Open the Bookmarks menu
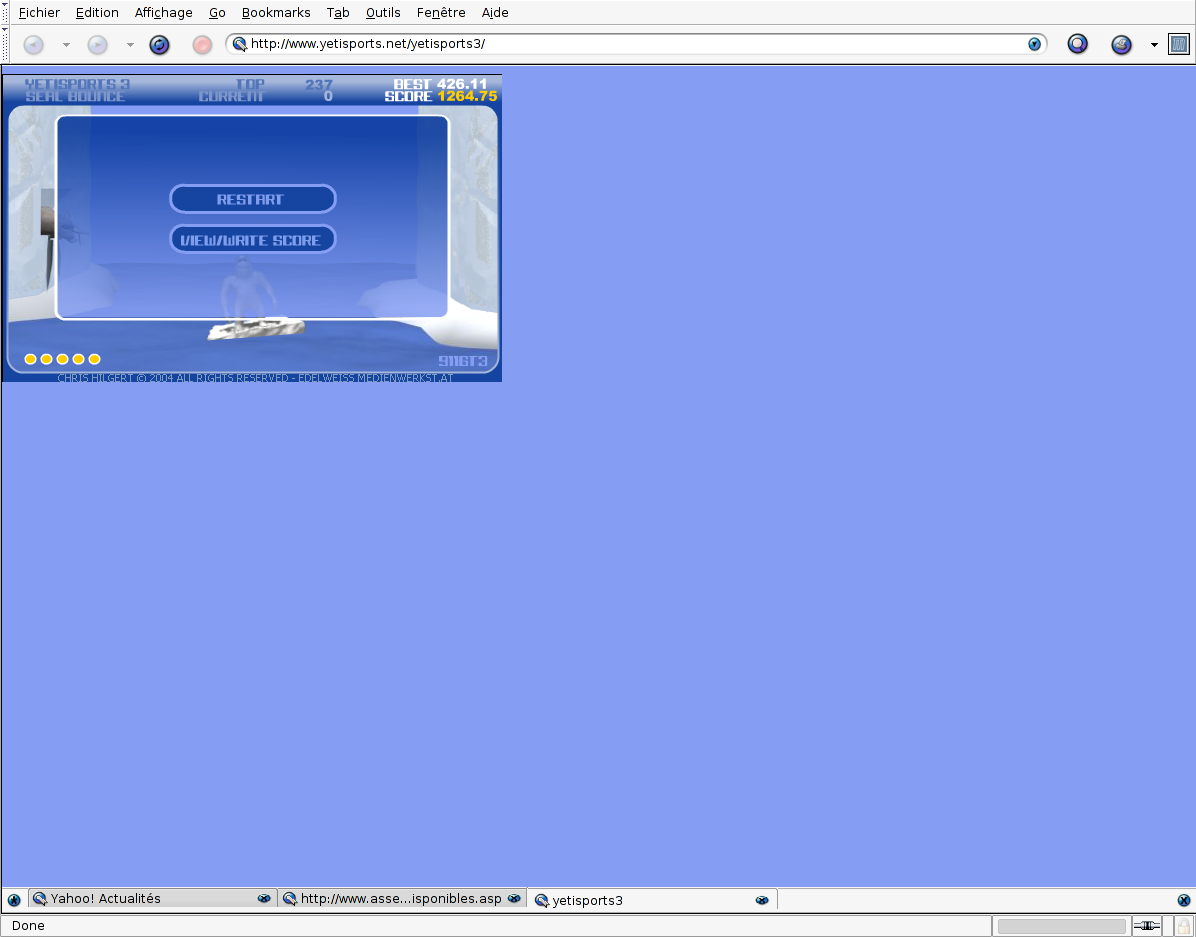The height and width of the screenshot is (937, 1196). (276, 12)
